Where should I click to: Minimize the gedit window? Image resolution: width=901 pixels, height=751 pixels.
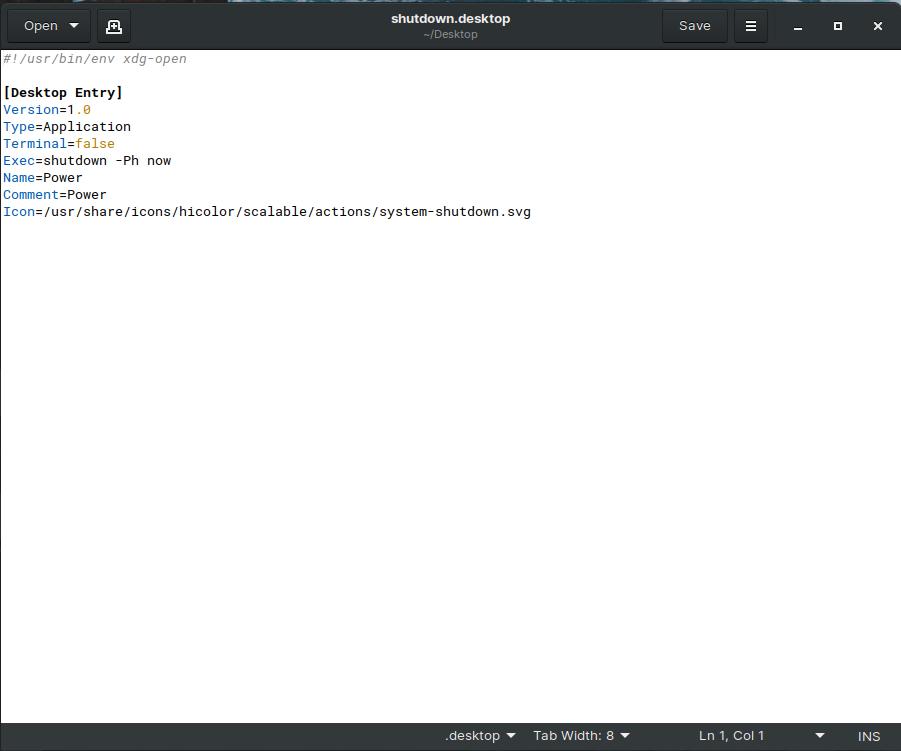pos(798,26)
